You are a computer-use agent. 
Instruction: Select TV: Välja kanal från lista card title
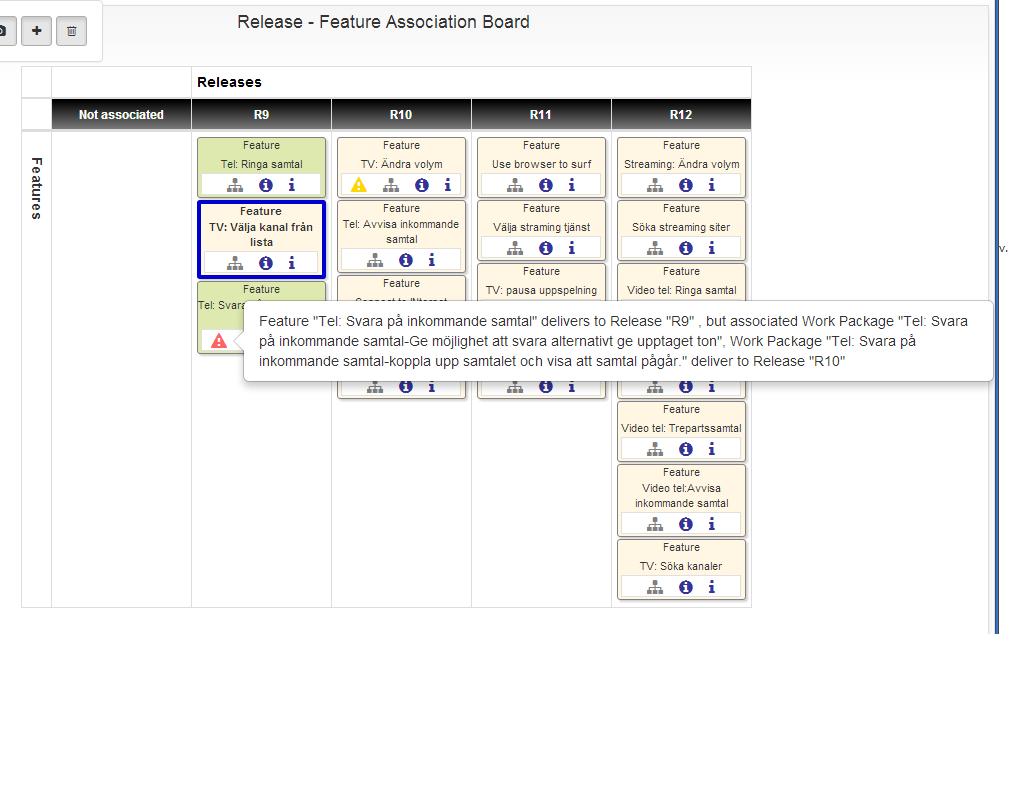point(261,234)
